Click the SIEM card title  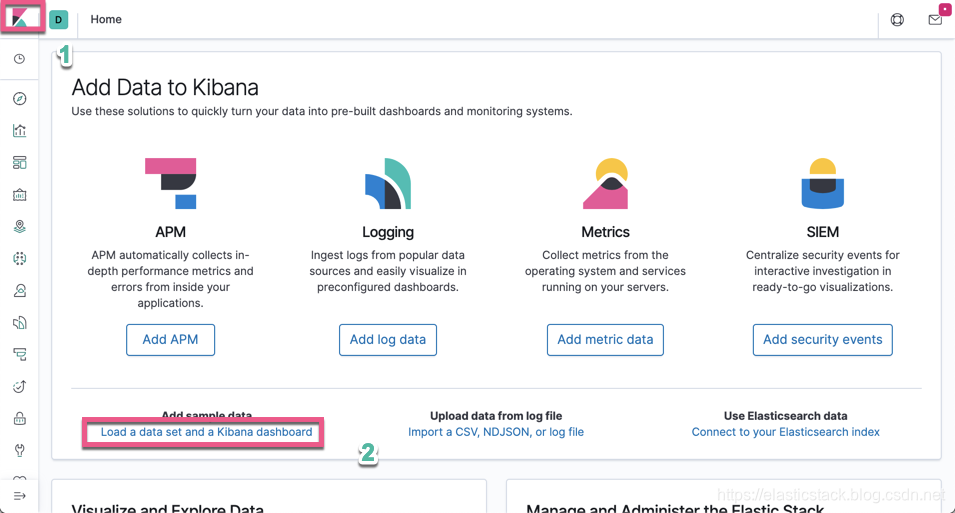[x=823, y=232]
